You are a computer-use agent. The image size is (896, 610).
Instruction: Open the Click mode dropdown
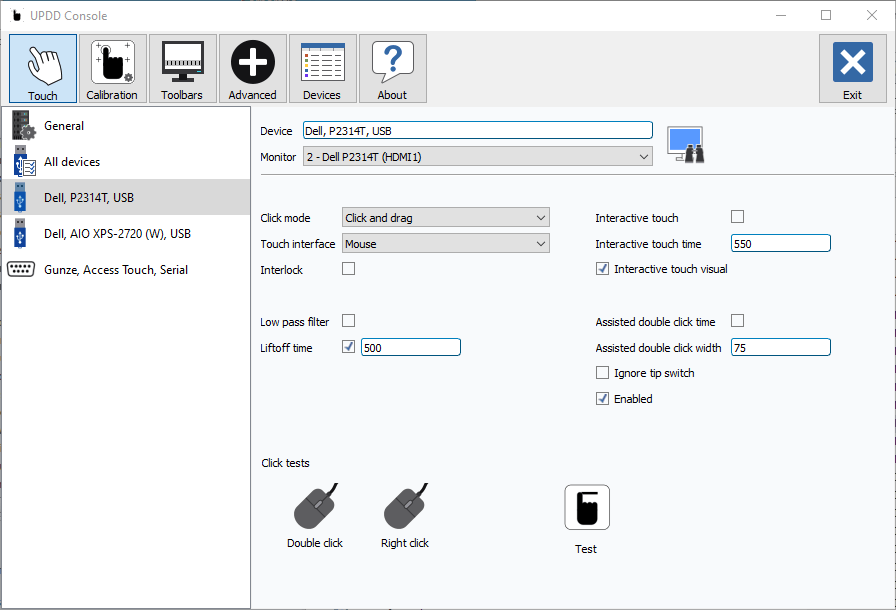[446, 218]
